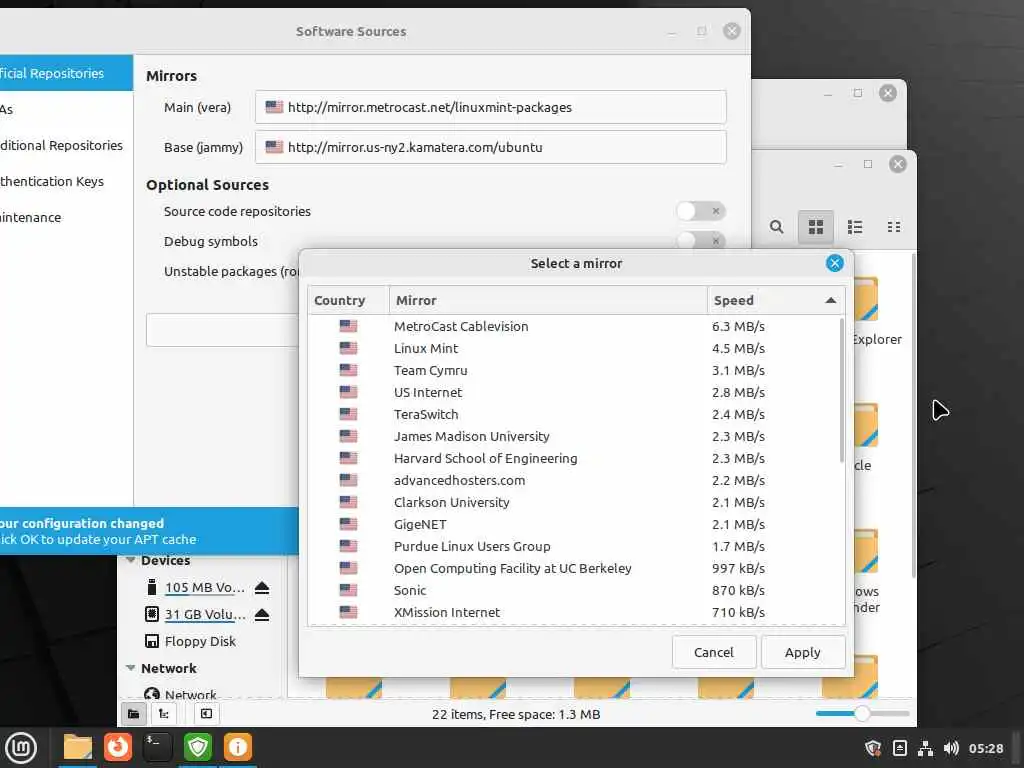
Task: Select MetroCast Cablevision mirror
Action: click(573, 327)
